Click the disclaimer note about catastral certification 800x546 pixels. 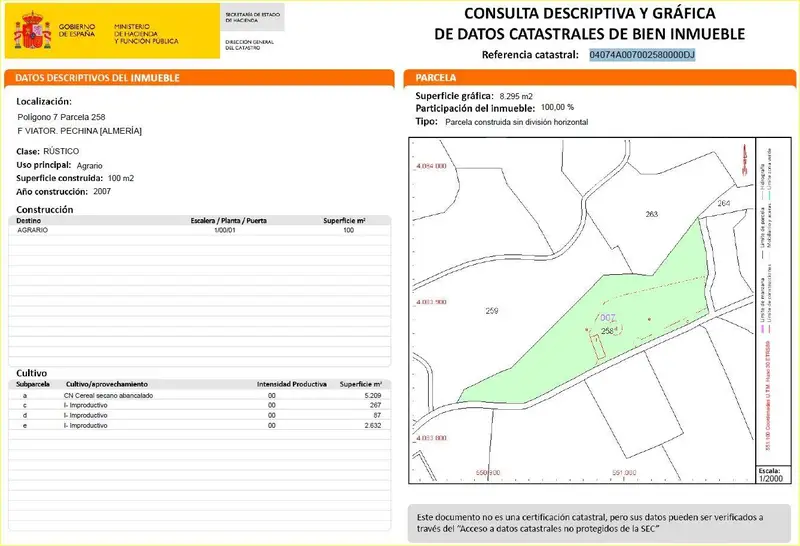point(589,523)
